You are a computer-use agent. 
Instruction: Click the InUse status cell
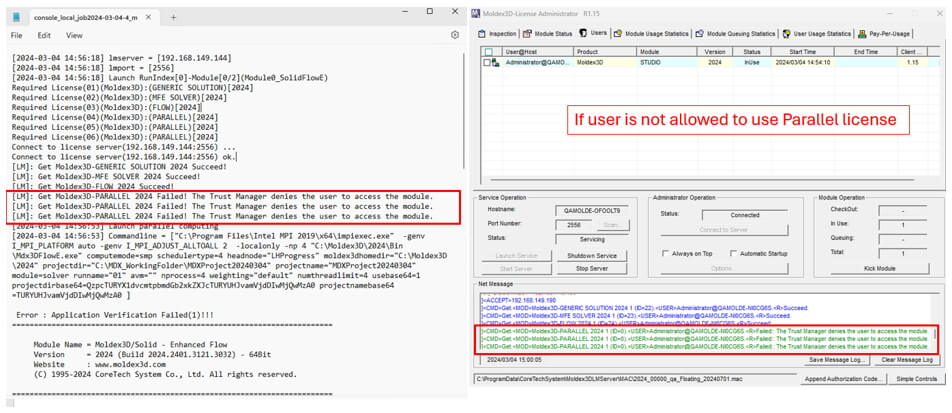752,62
